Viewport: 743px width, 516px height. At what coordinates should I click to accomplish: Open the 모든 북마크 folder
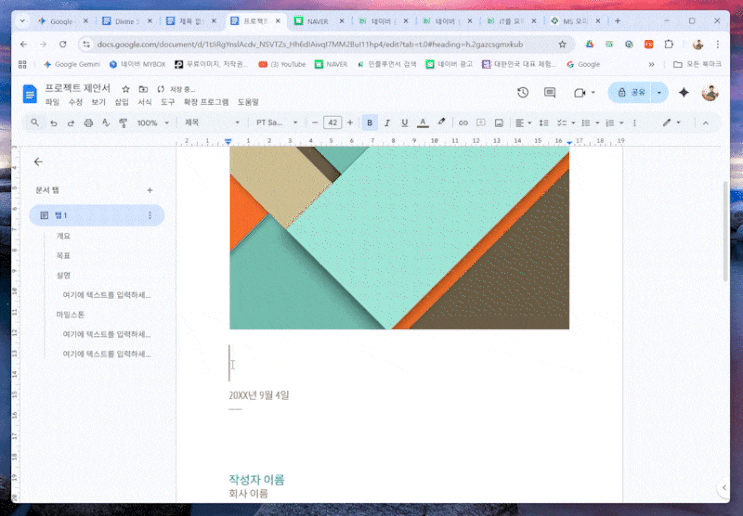pos(698,64)
